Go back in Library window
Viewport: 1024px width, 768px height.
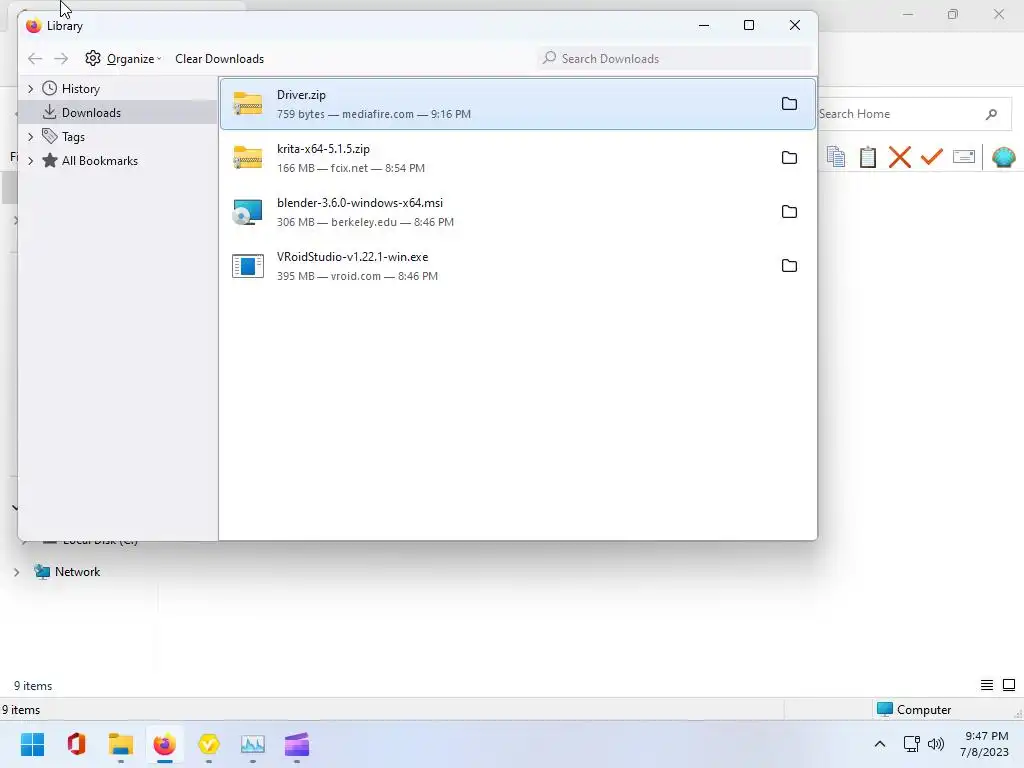coord(35,59)
